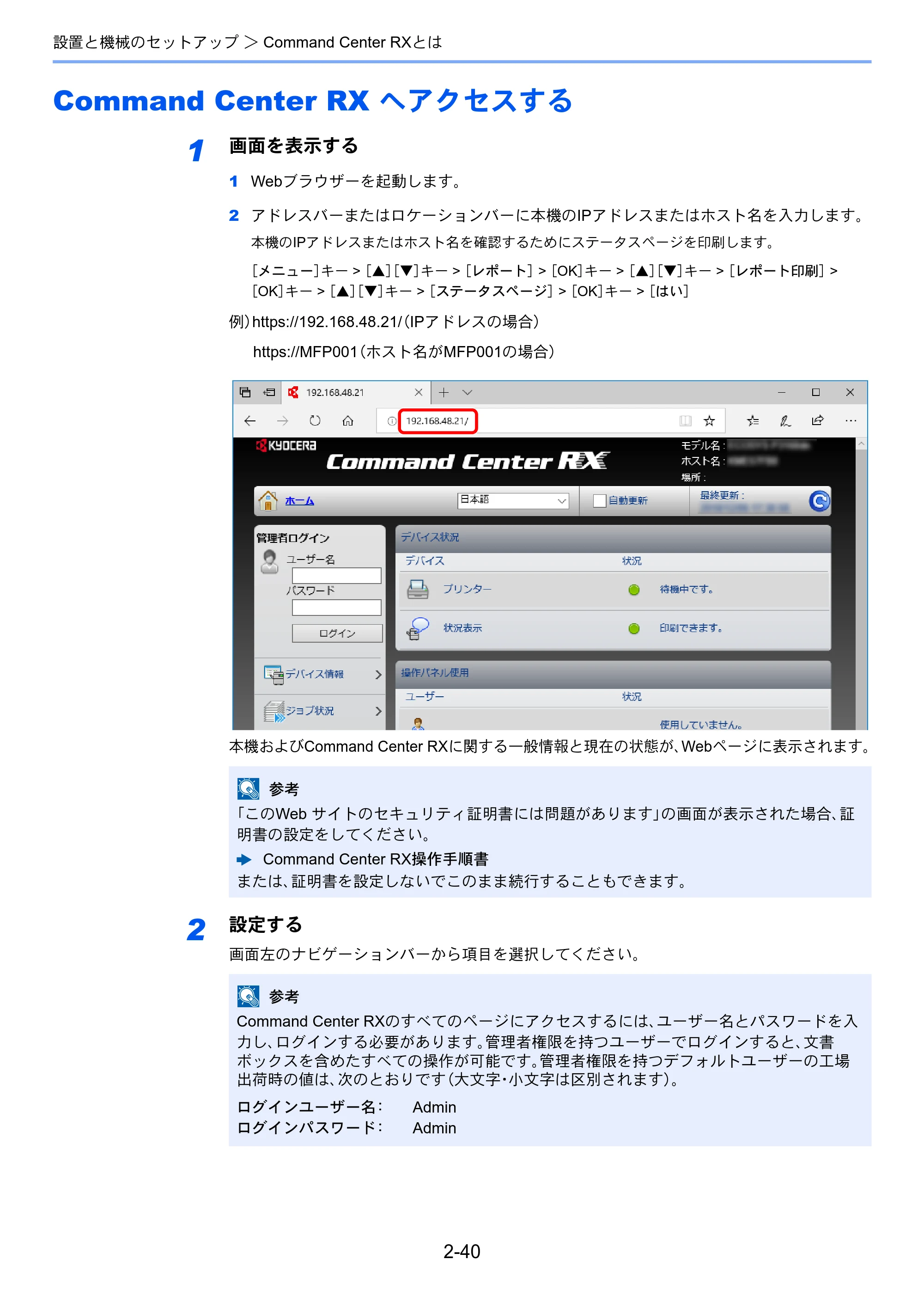
Task: Open a new tab with plus
Action: [x=444, y=393]
